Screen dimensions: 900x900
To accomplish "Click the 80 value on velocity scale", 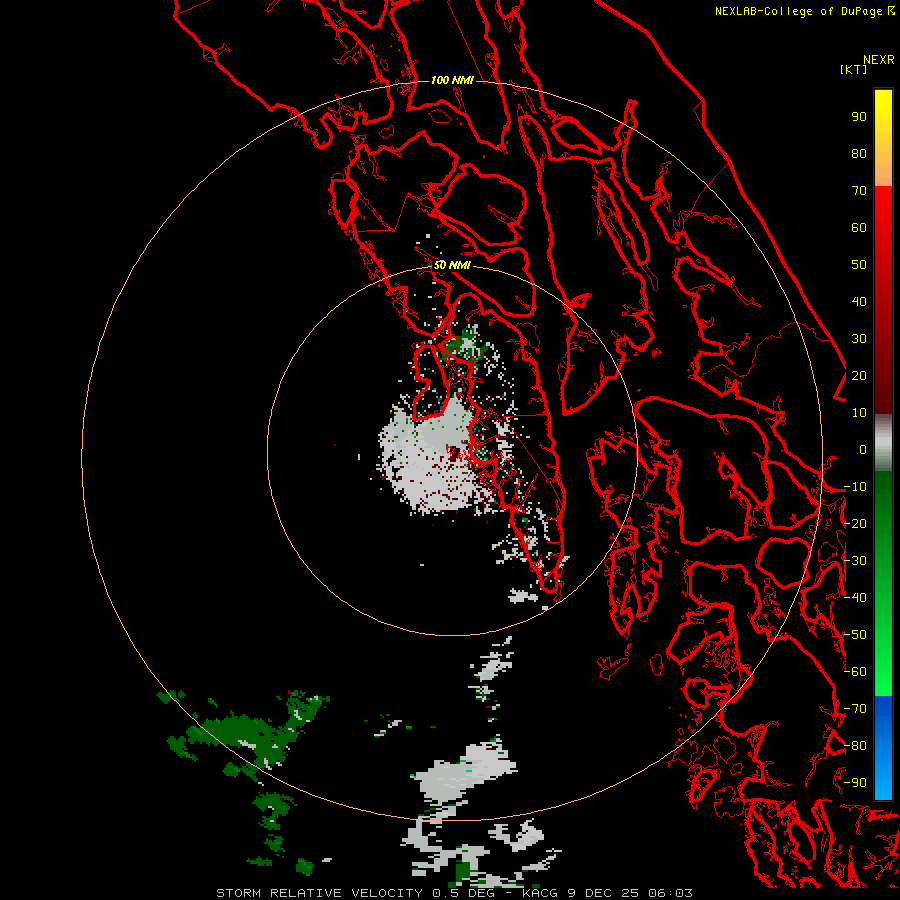I will pyautogui.click(x=859, y=153).
